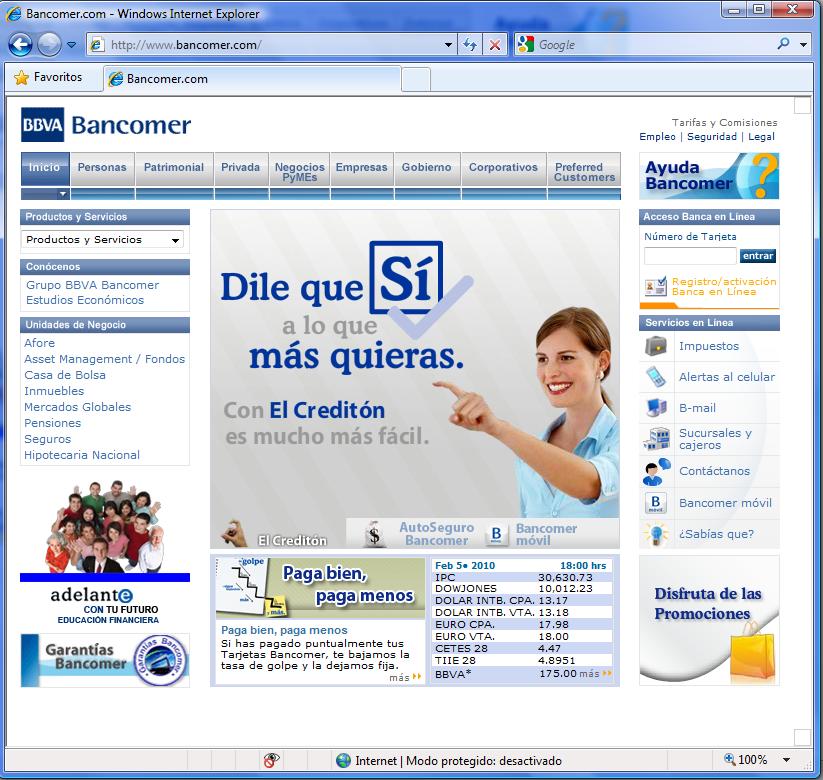Viewport: 823px width, 780px height.
Task: Click the B-mail computer icon
Action: click(x=656, y=408)
